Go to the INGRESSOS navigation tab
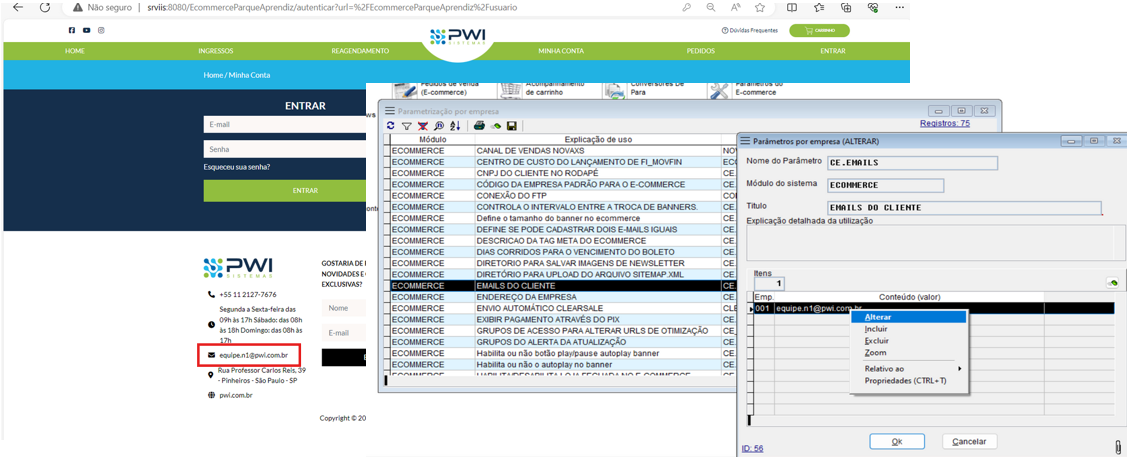The width and height of the screenshot is (1127, 457). click(x=215, y=51)
